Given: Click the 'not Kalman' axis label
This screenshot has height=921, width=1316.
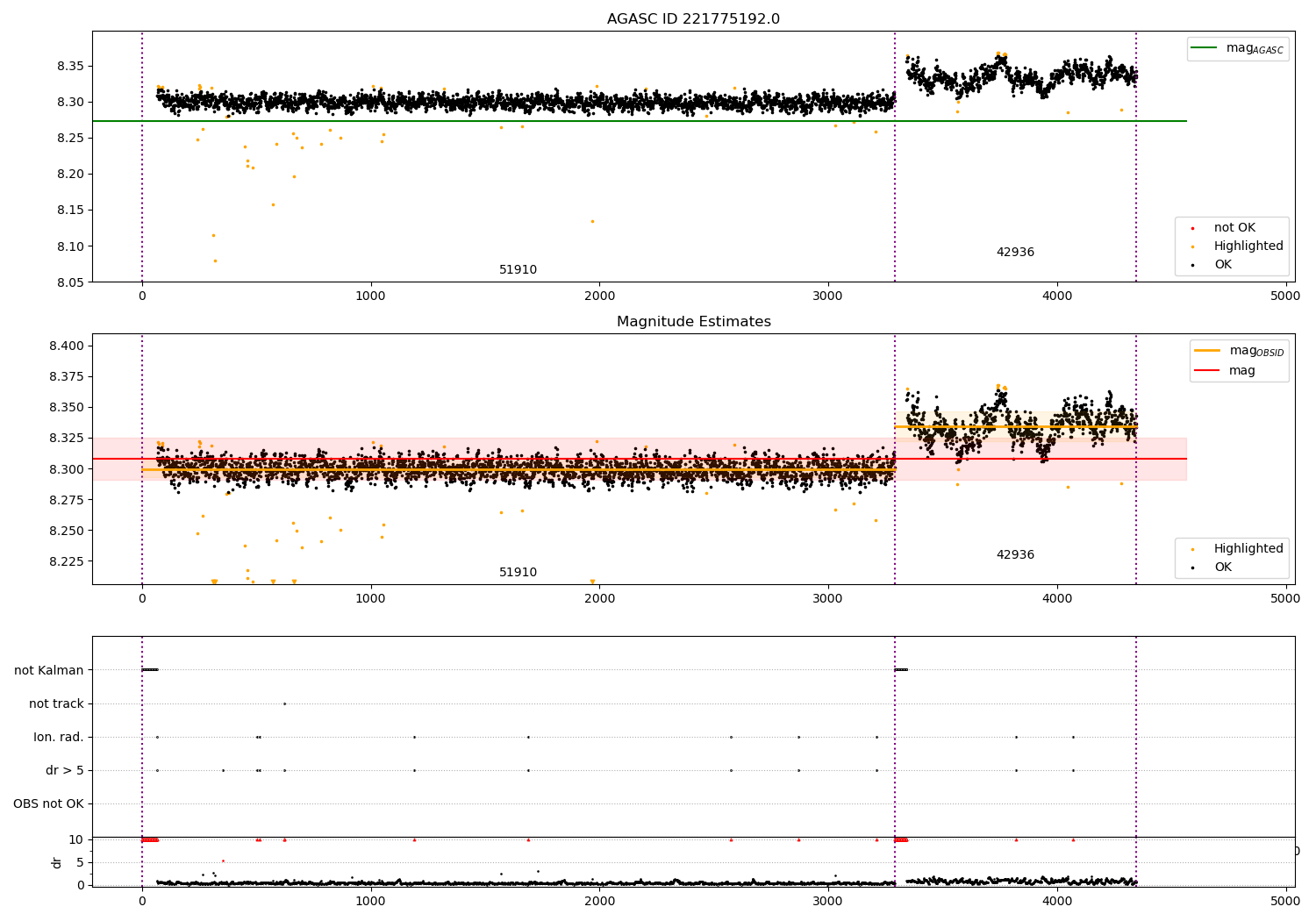Looking at the screenshot, I should pos(49,670).
